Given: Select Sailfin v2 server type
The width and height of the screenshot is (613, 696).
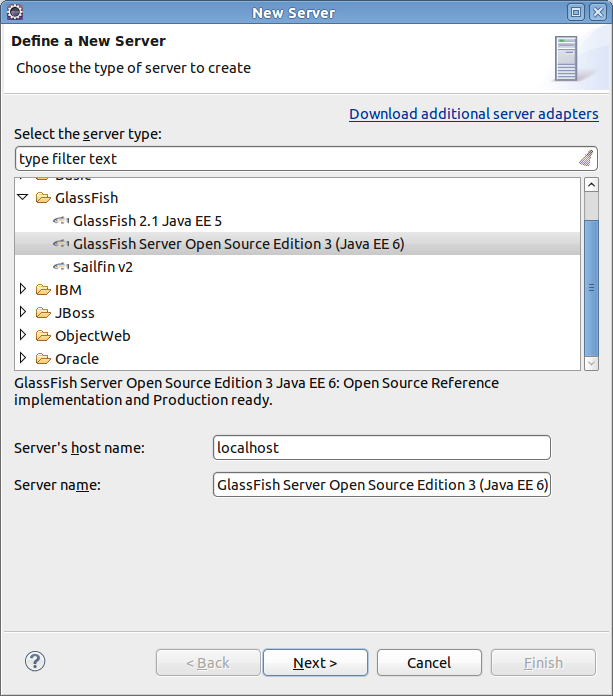Looking at the screenshot, I should tap(103, 267).
